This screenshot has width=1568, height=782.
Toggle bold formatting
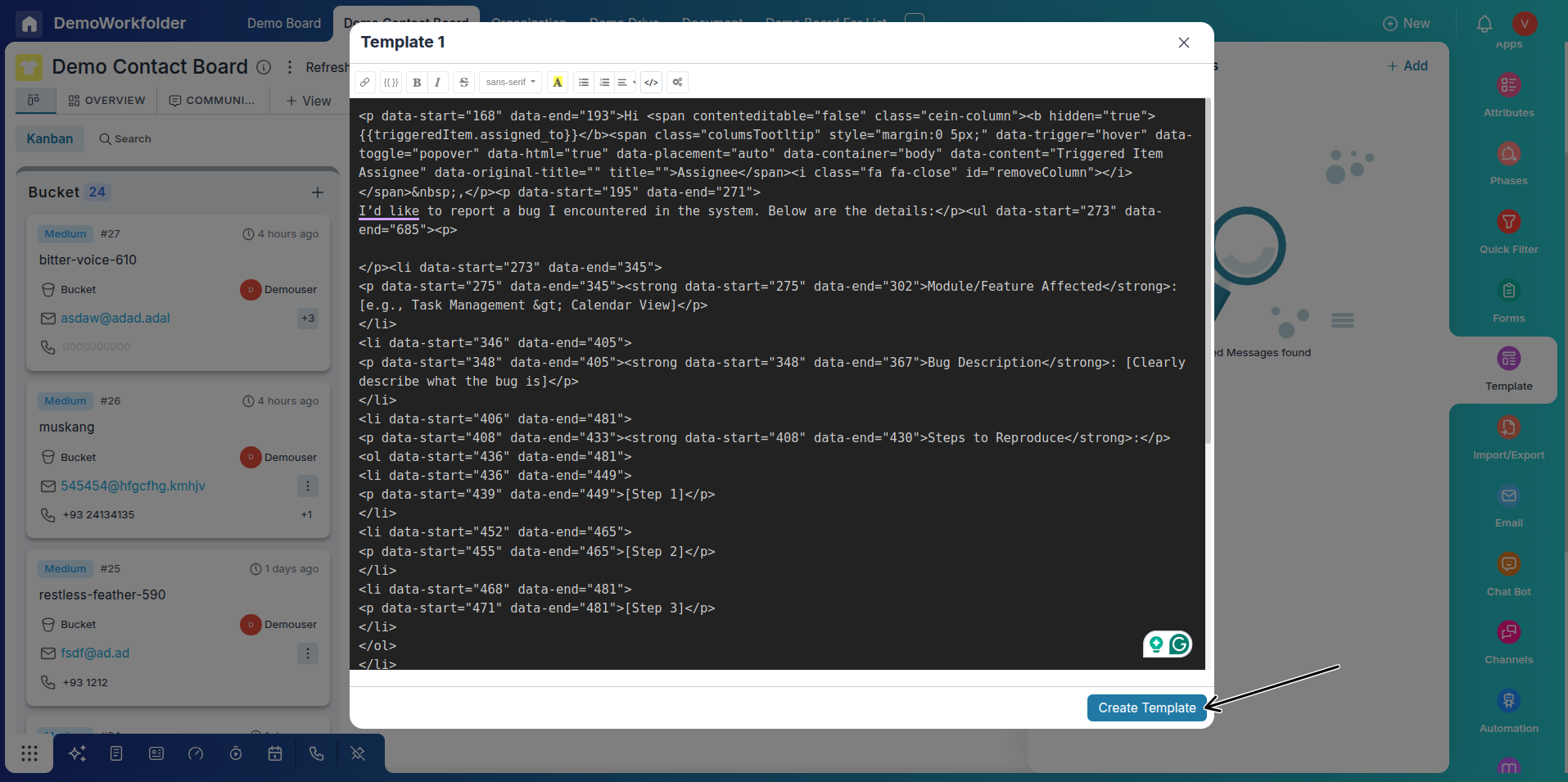[x=417, y=82]
